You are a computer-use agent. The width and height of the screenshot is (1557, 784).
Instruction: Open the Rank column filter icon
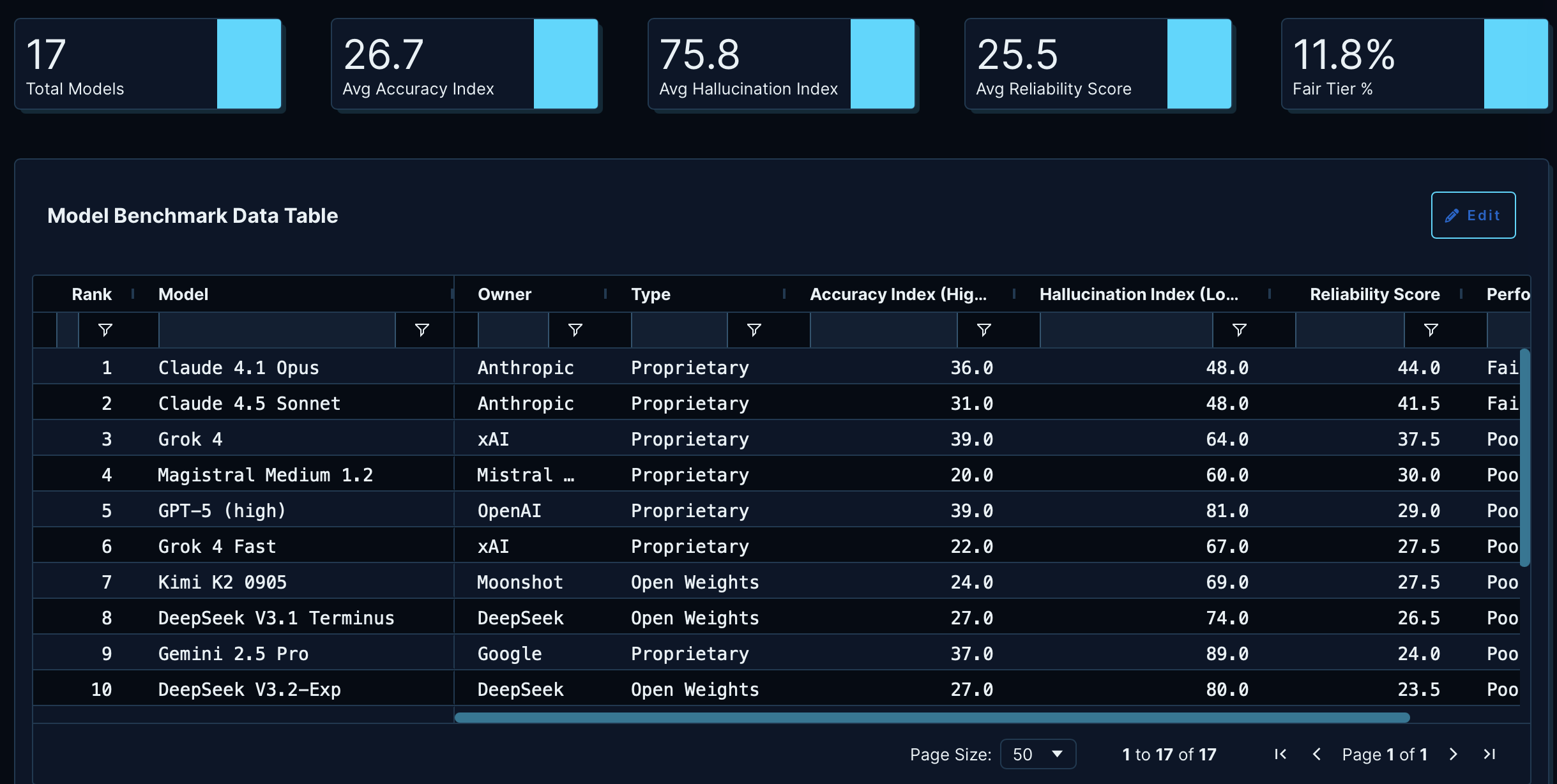[x=105, y=330]
